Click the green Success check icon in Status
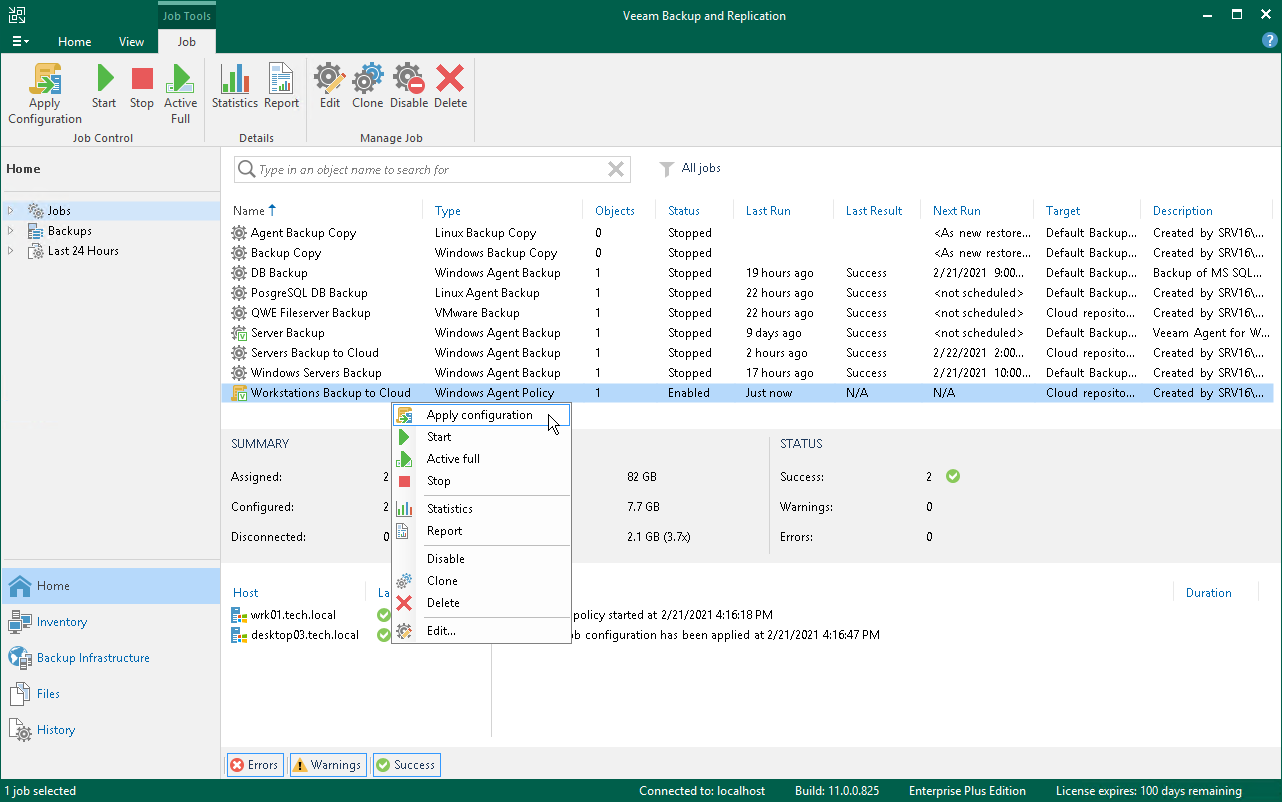The image size is (1282, 802). (953, 477)
